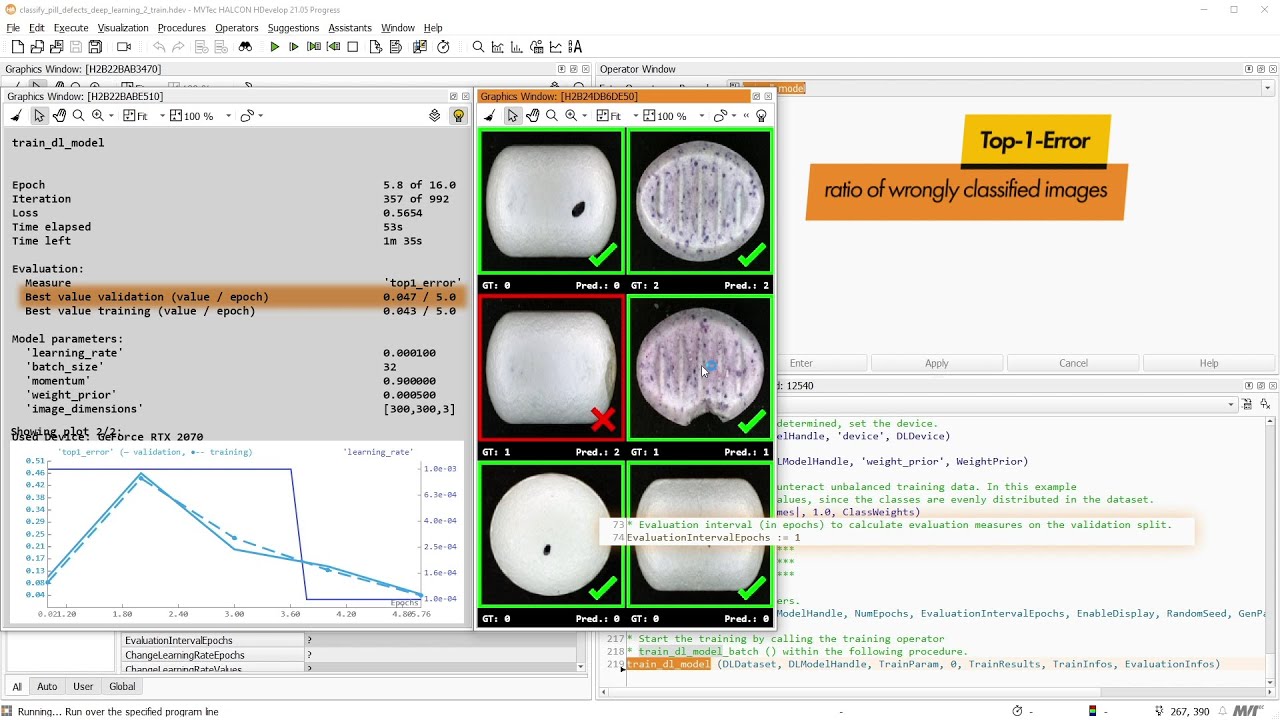The width and height of the screenshot is (1280, 720).
Task: Expand hidden toolbar items chevron in window H2B24DB6DE50
Action: (746, 116)
